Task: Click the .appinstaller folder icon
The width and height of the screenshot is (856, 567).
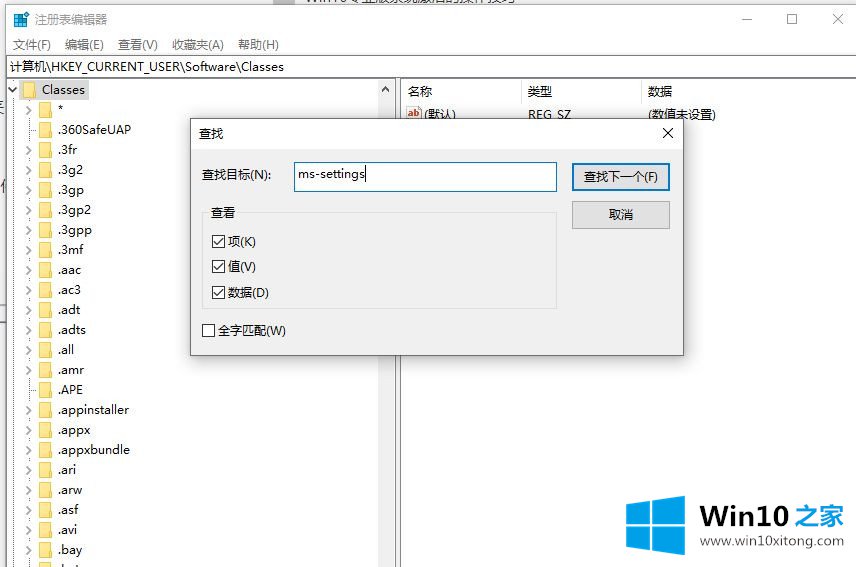Action: pos(45,410)
